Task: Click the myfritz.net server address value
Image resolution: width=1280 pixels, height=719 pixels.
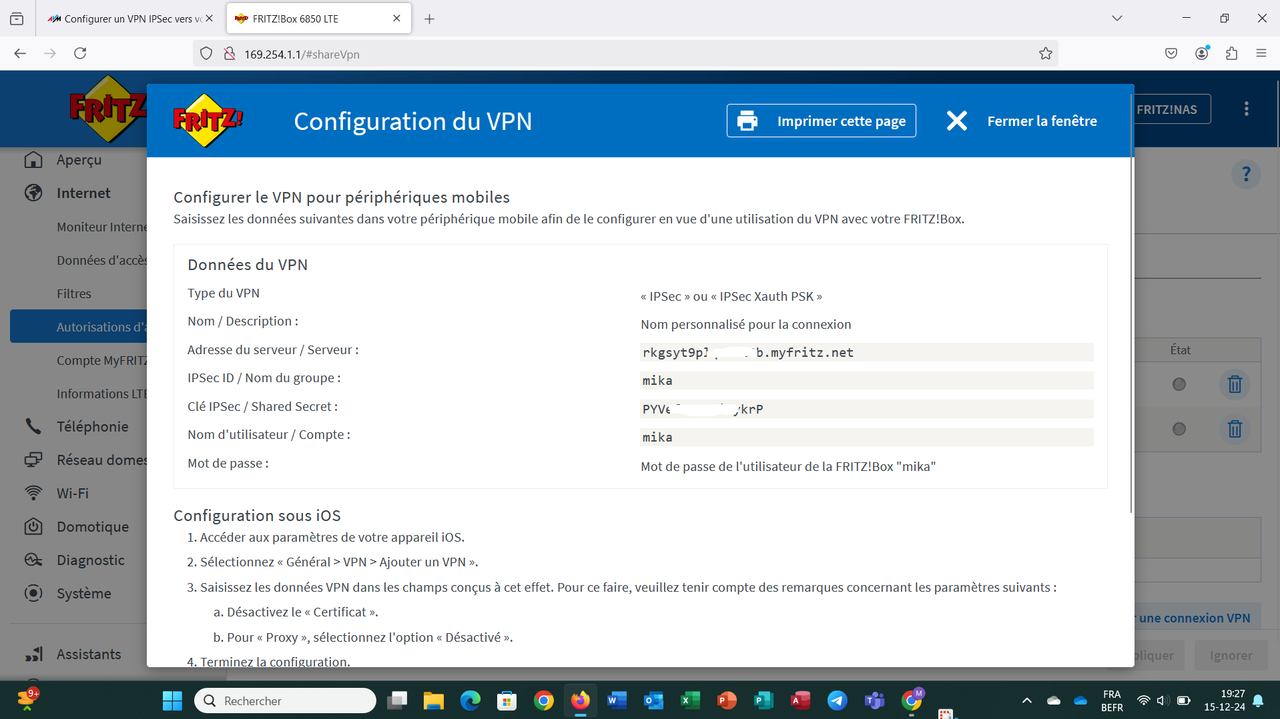Action: (x=867, y=352)
